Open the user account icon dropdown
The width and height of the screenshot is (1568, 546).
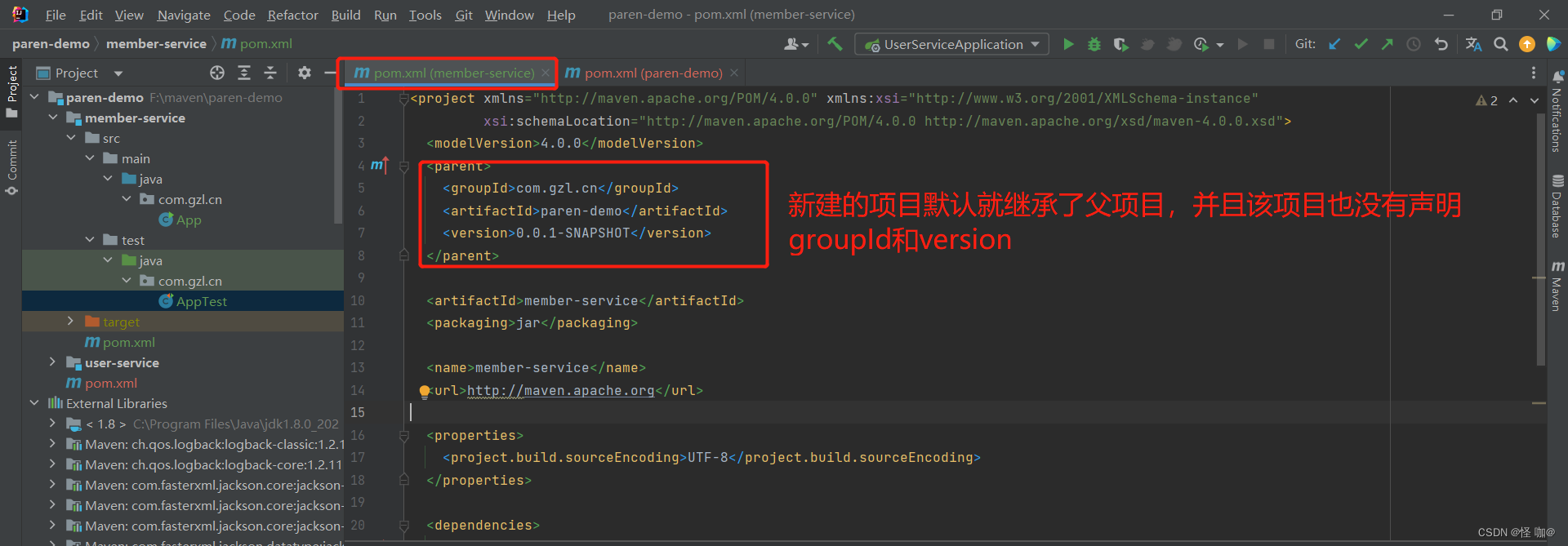tap(796, 44)
